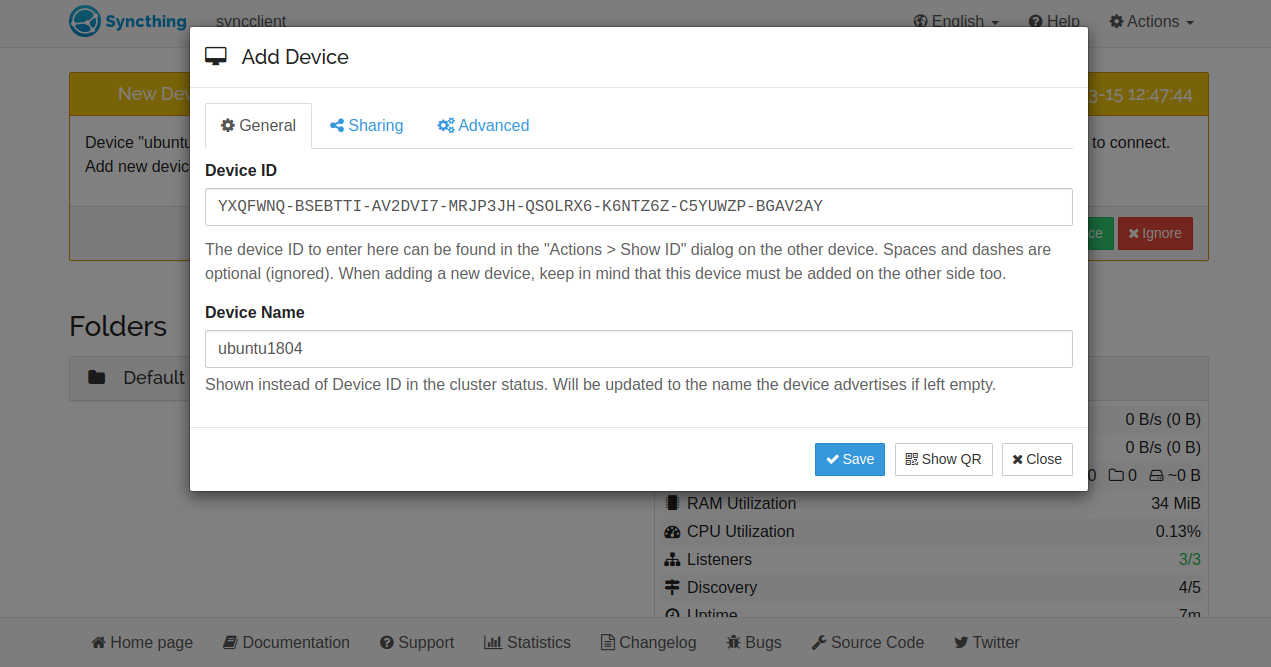Click the question mark icon beside Help
The height and width of the screenshot is (667, 1271).
[x=1036, y=21]
